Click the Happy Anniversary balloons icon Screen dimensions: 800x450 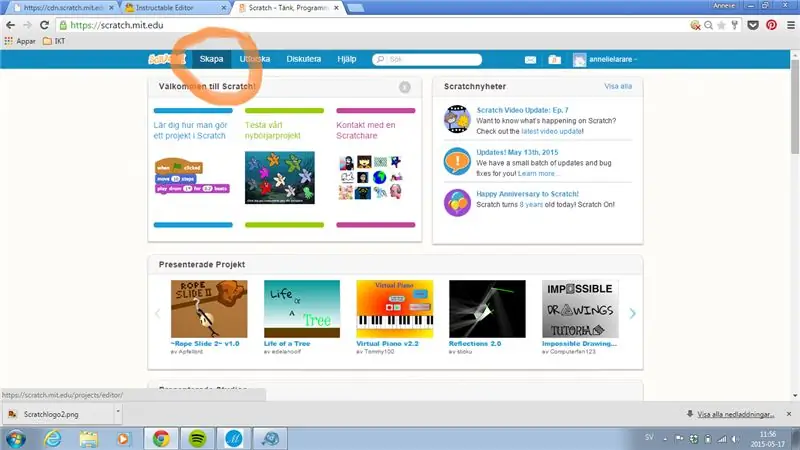click(x=457, y=203)
